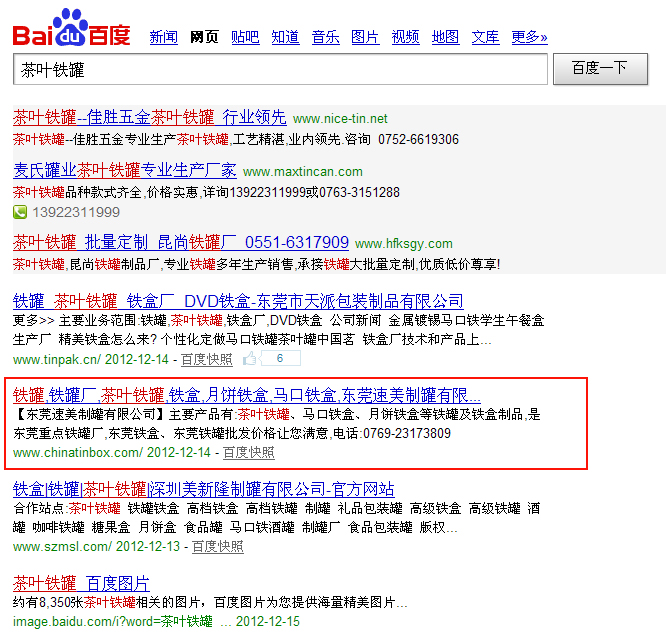Open the 东莞速美制罐 result title in red box
Screen dimensions: 666x640
tap(246, 394)
